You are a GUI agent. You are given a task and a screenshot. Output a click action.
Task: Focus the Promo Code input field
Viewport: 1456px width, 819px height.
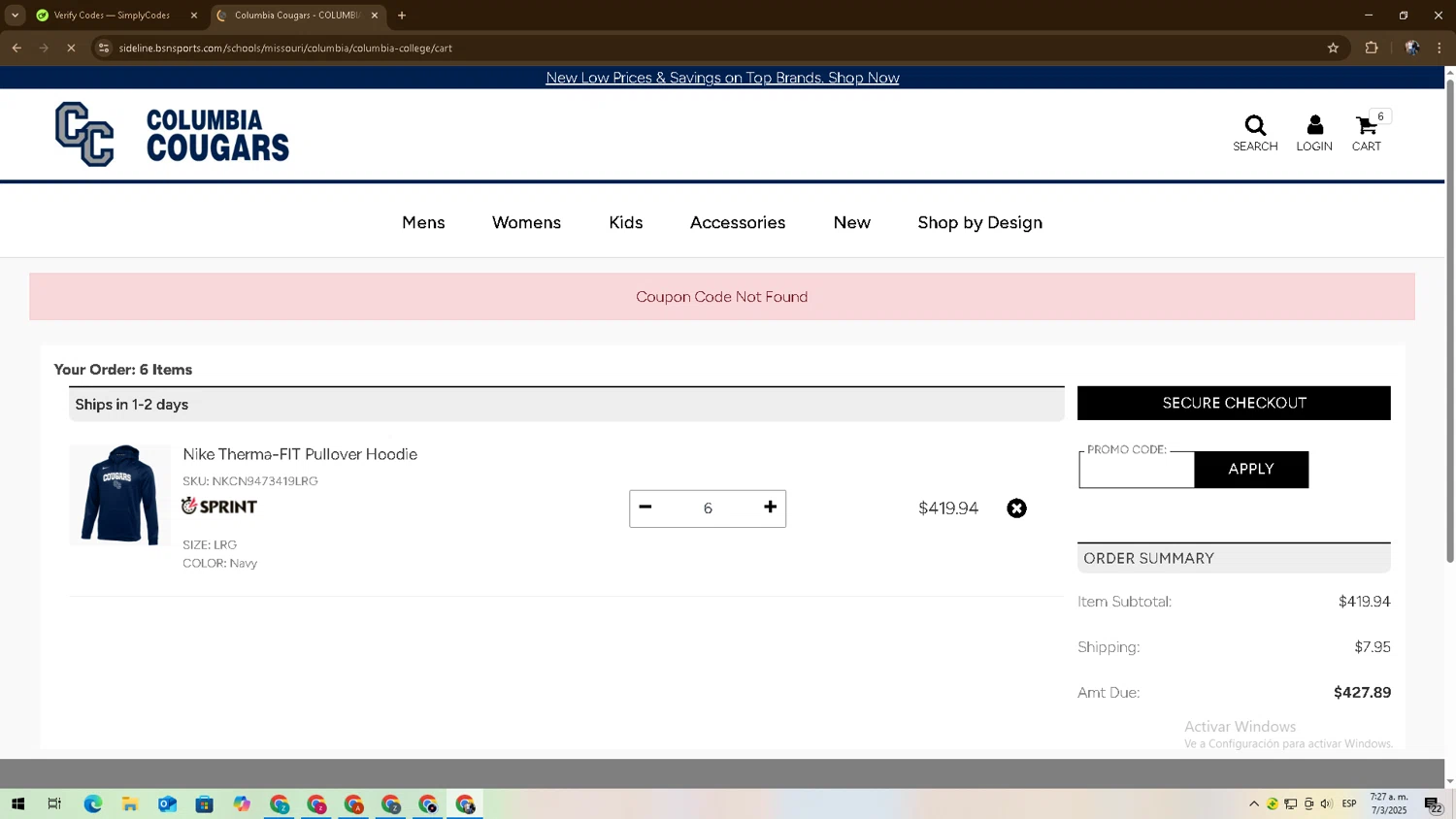click(x=1137, y=471)
